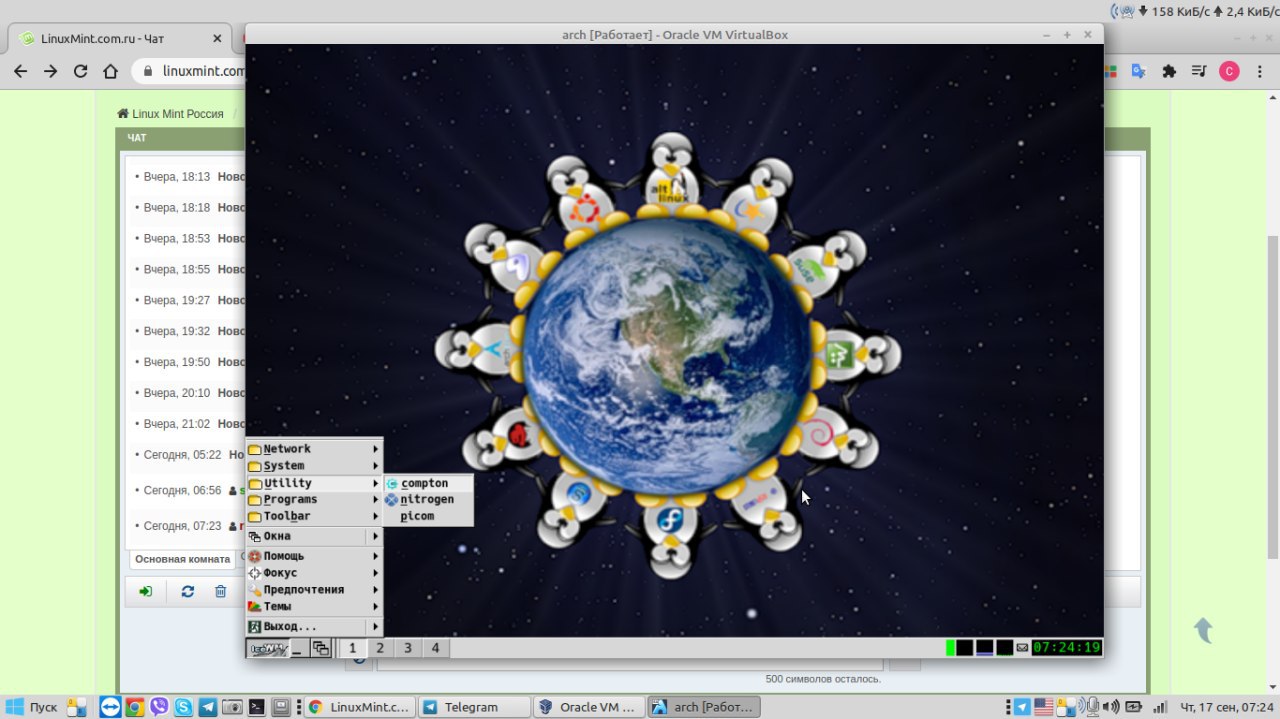
Task: Switch to Oracle VM taskbar window
Action: (590, 707)
